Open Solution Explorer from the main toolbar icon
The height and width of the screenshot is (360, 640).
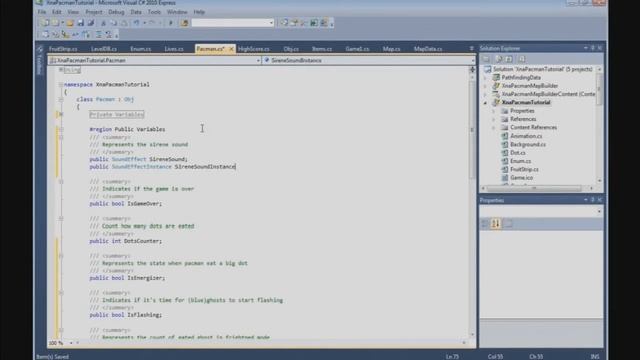click(x=284, y=23)
